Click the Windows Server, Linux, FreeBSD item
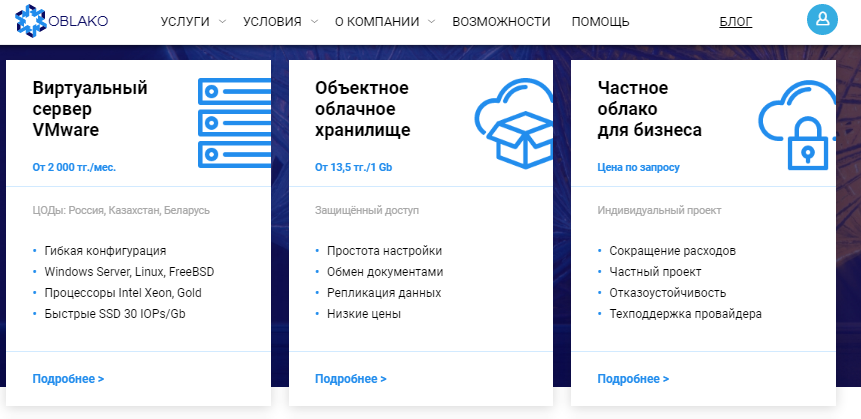Image resolution: width=861 pixels, height=419 pixels. 130,272
